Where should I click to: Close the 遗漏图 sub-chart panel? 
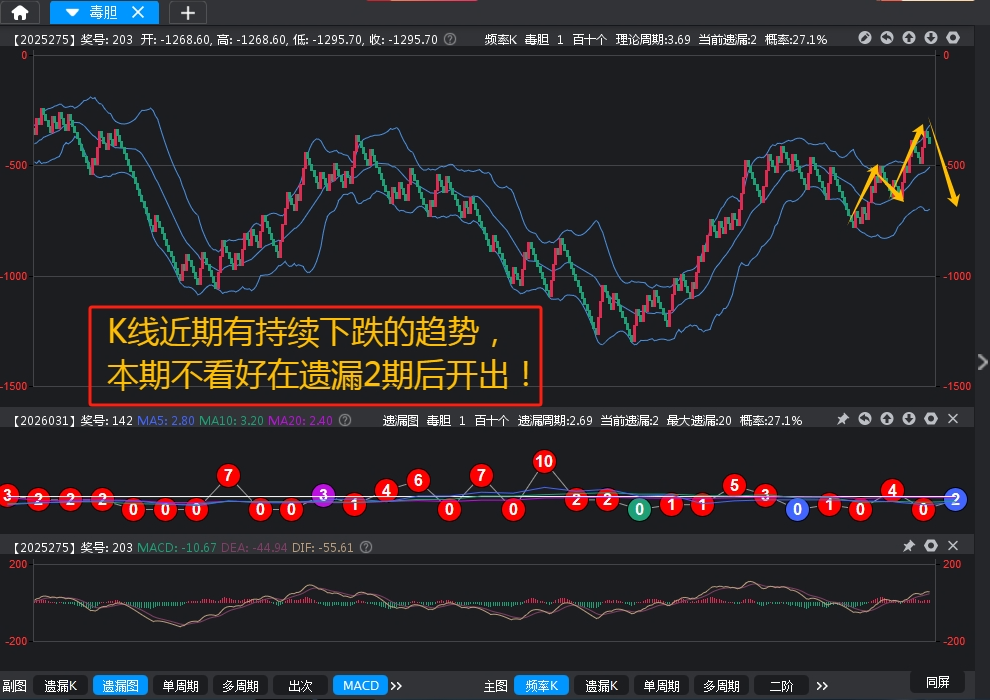pos(953,419)
